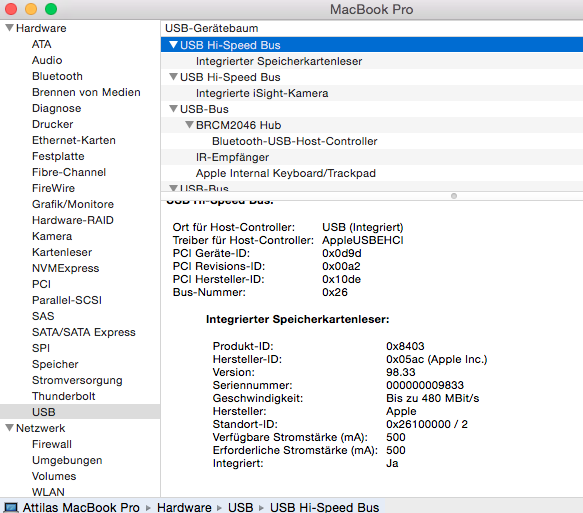Show SATA/SATA Express details
Screen dimensions: 583x513
(84, 332)
